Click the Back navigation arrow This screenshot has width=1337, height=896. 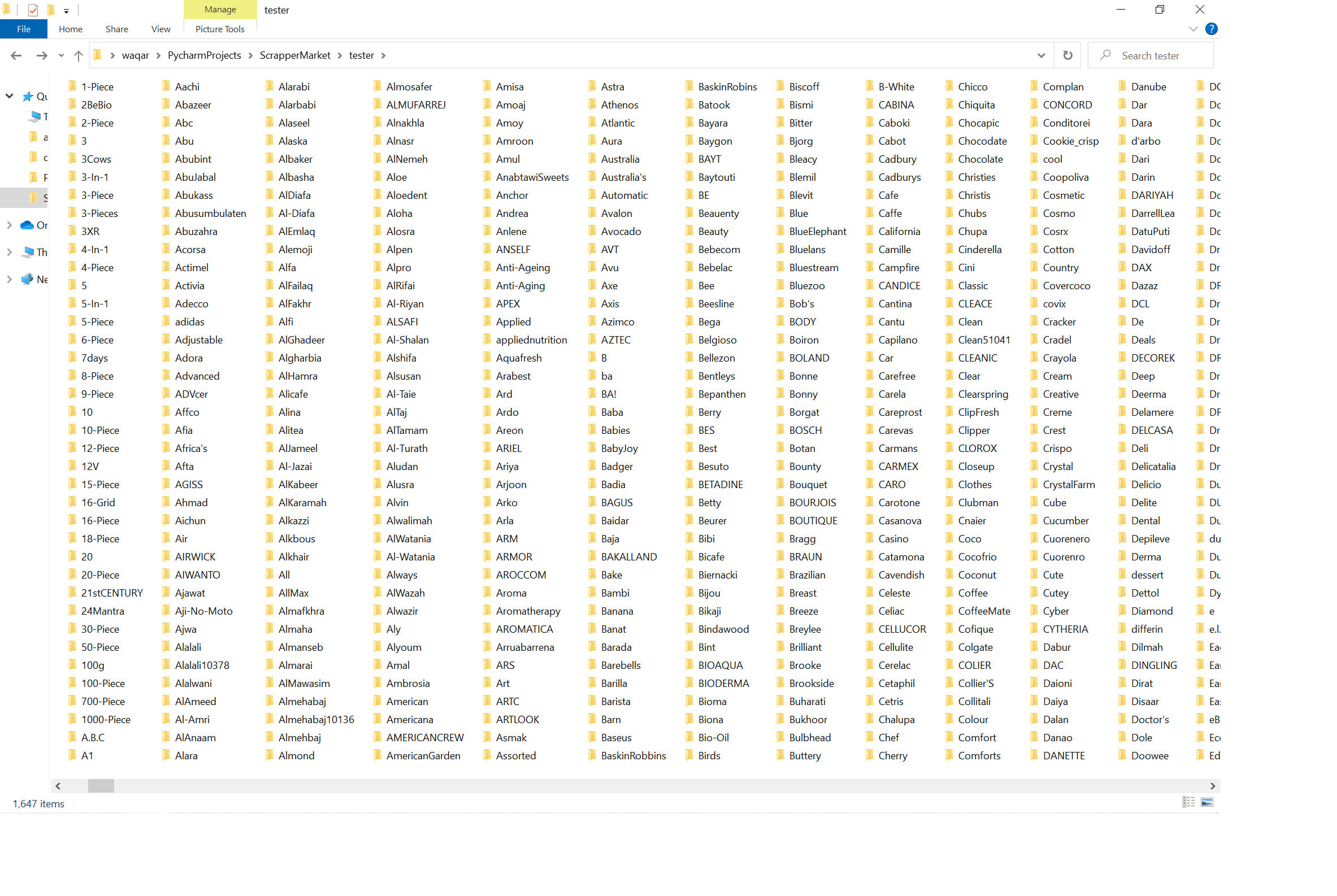click(x=16, y=55)
